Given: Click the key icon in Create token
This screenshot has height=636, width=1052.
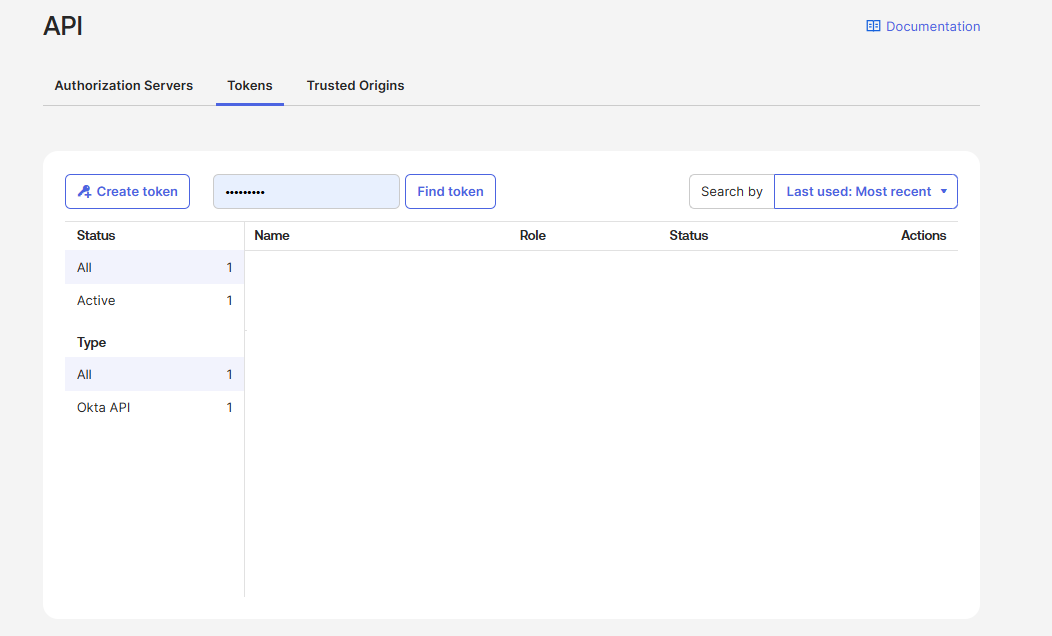Looking at the screenshot, I should [85, 192].
